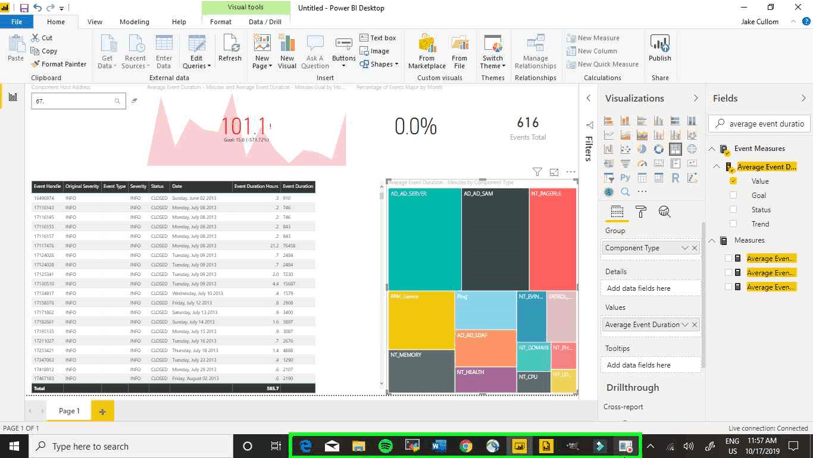Click the Format Painter button
The height and width of the screenshot is (460, 815).
(x=59, y=64)
